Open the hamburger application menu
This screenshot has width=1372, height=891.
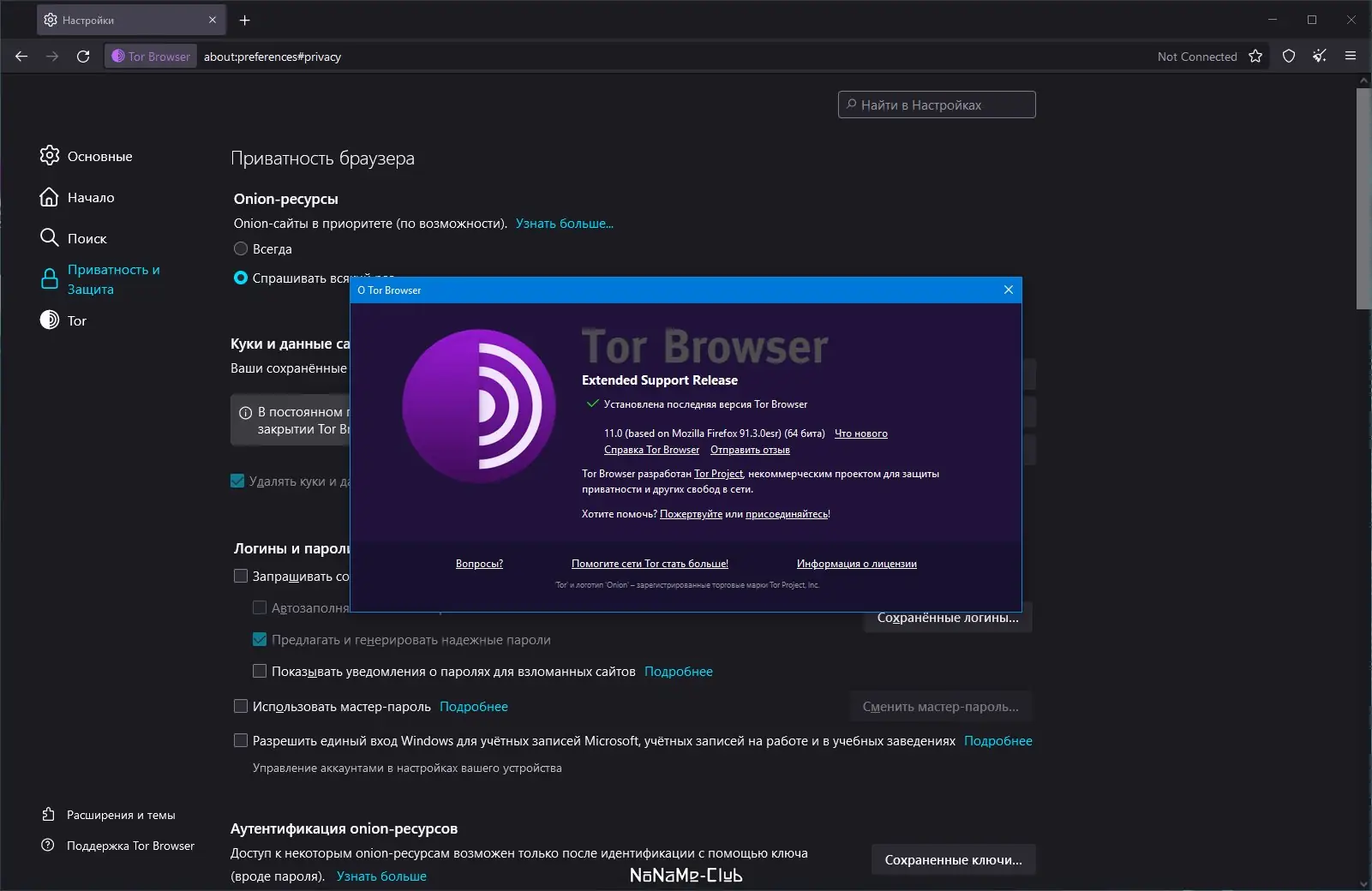pyautogui.click(x=1351, y=57)
